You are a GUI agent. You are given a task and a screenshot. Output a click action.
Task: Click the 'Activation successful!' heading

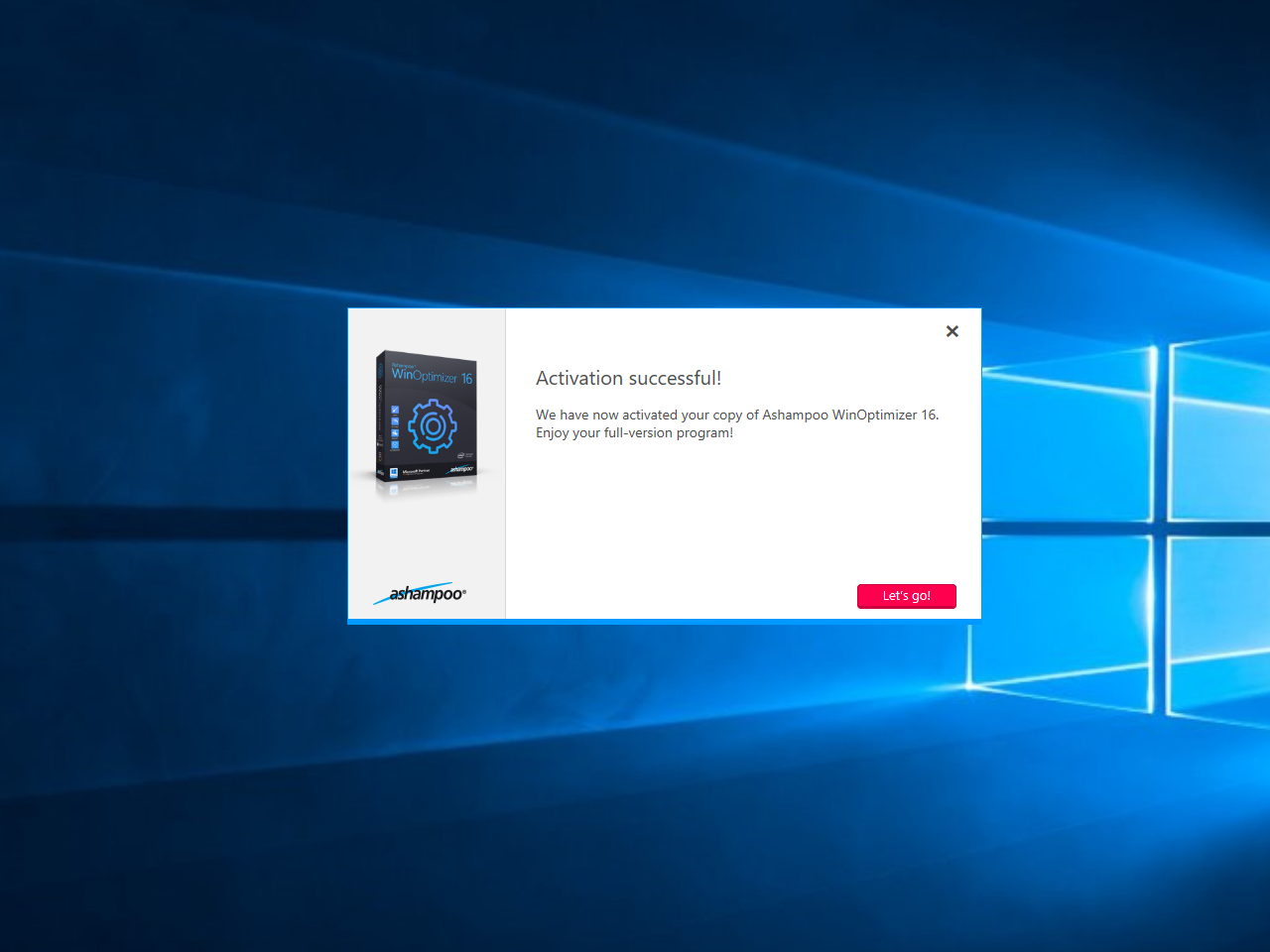[x=628, y=378]
